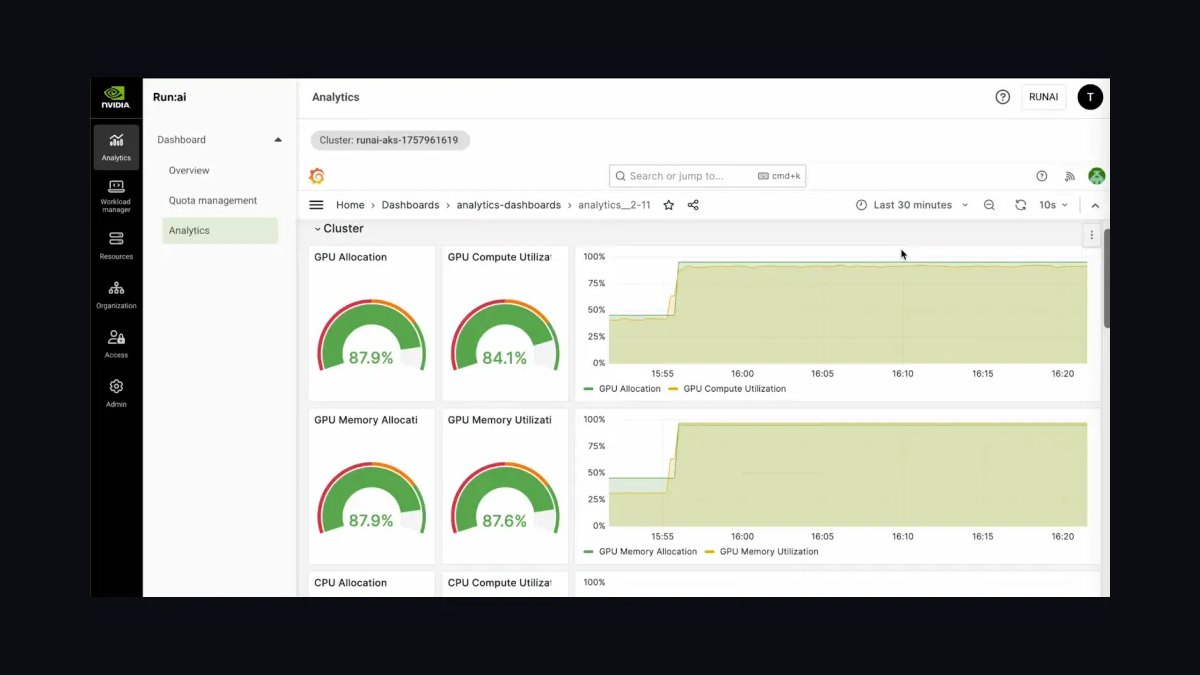Click the GPU Memory Allocation gauge title
Screen dimensions: 1200x675
[x=365, y=420]
